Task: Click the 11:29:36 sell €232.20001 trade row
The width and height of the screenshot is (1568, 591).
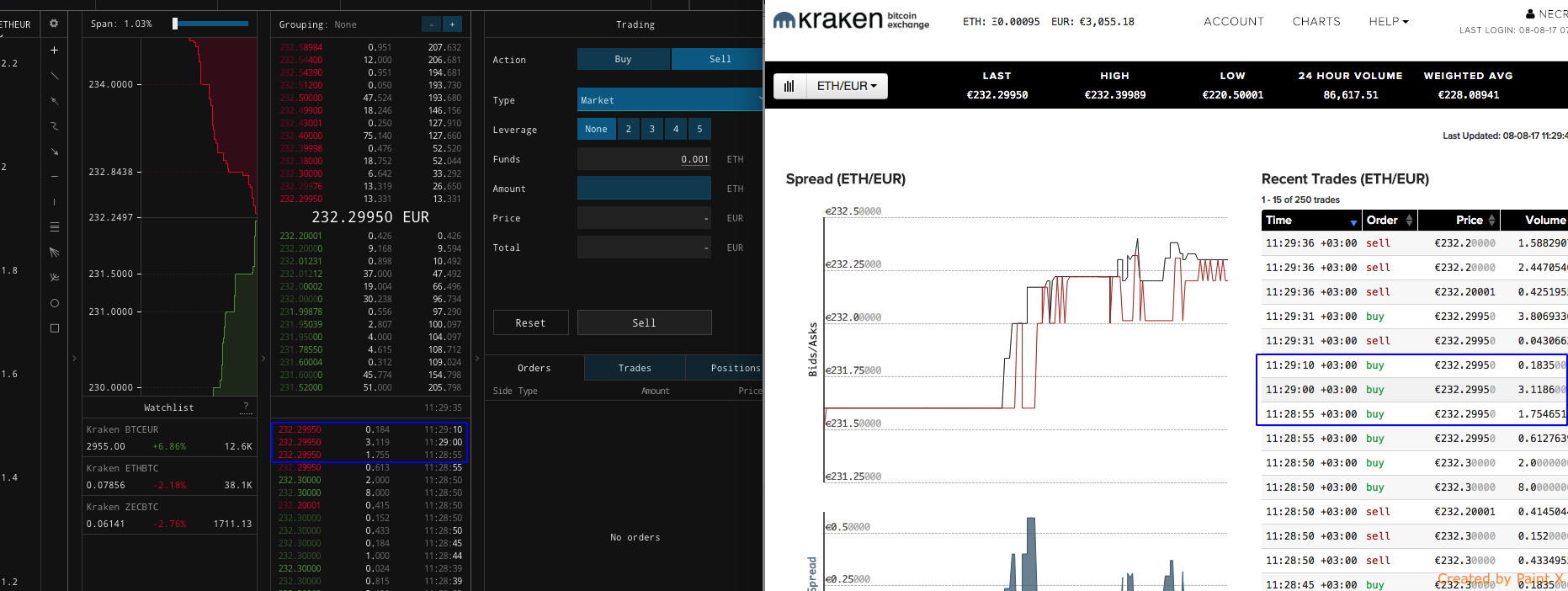Action: coord(1414,292)
